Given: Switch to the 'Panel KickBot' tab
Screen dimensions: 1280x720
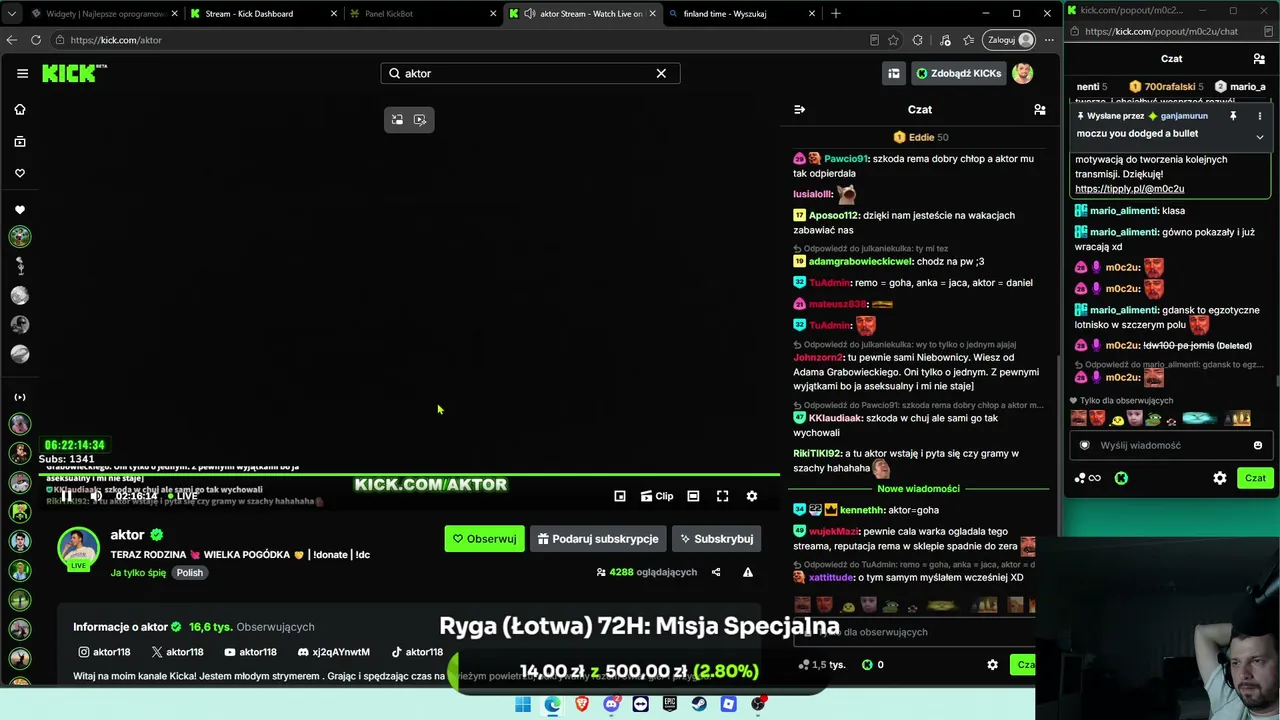Looking at the screenshot, I should [420, 14].
